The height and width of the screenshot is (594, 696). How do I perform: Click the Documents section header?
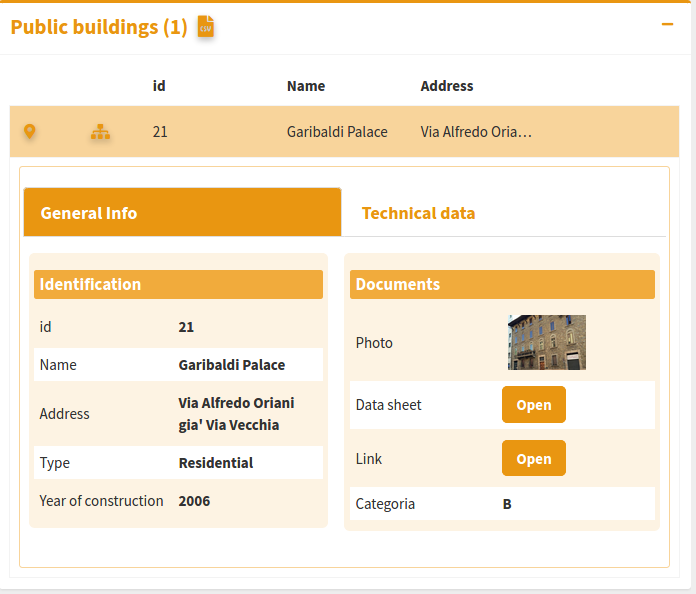(502, 284)
